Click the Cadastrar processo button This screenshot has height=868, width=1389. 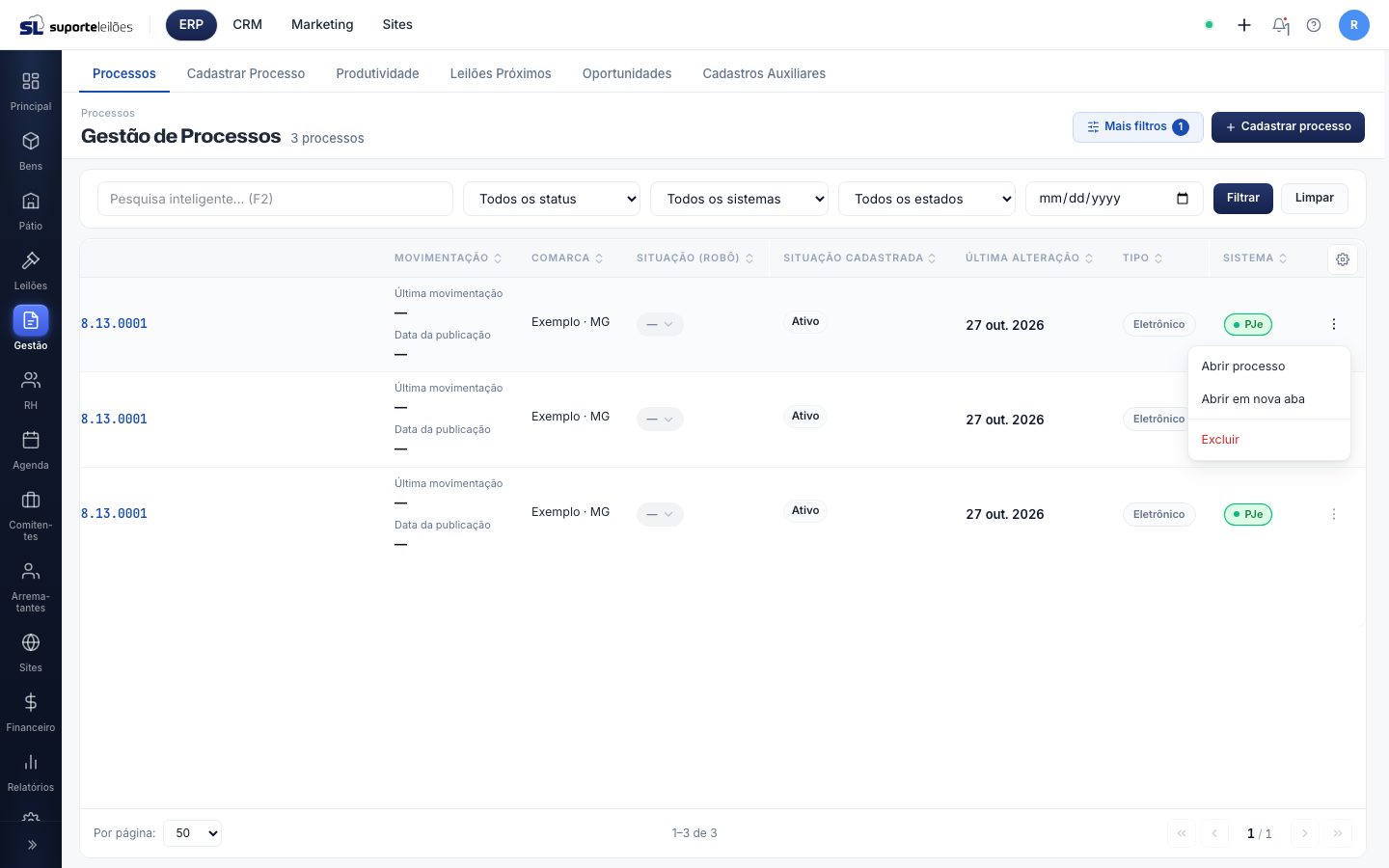point(1288,127)
